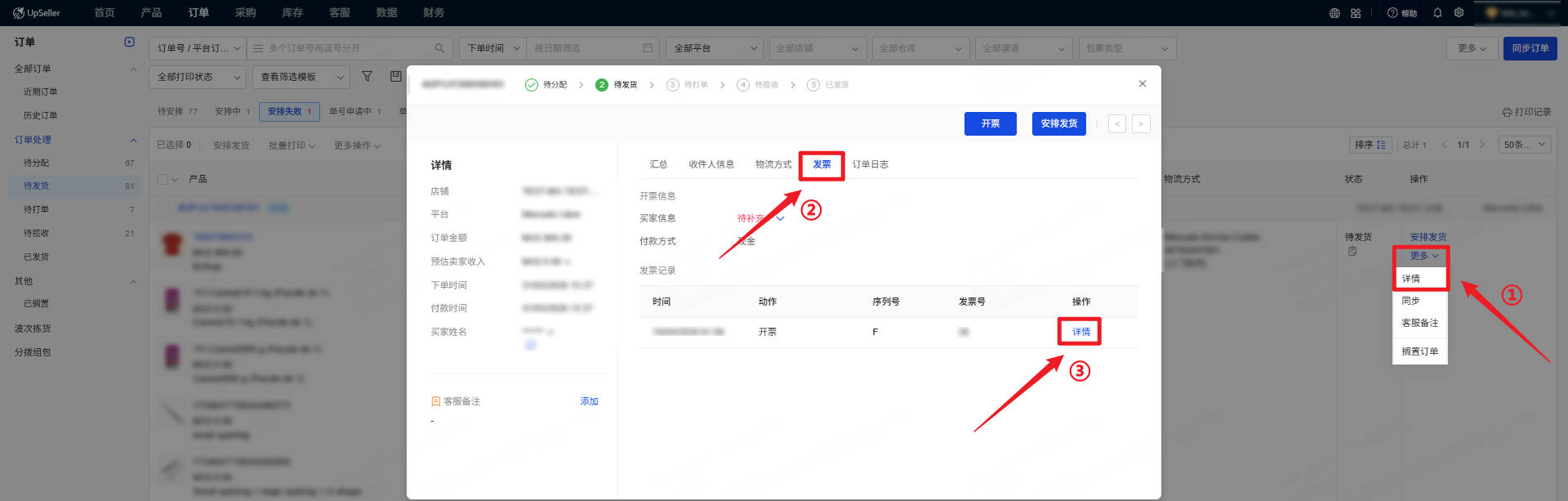Open the 全部渠道 dropdown
This screenshot has height=501, width=1568.
click(1024, 48)
